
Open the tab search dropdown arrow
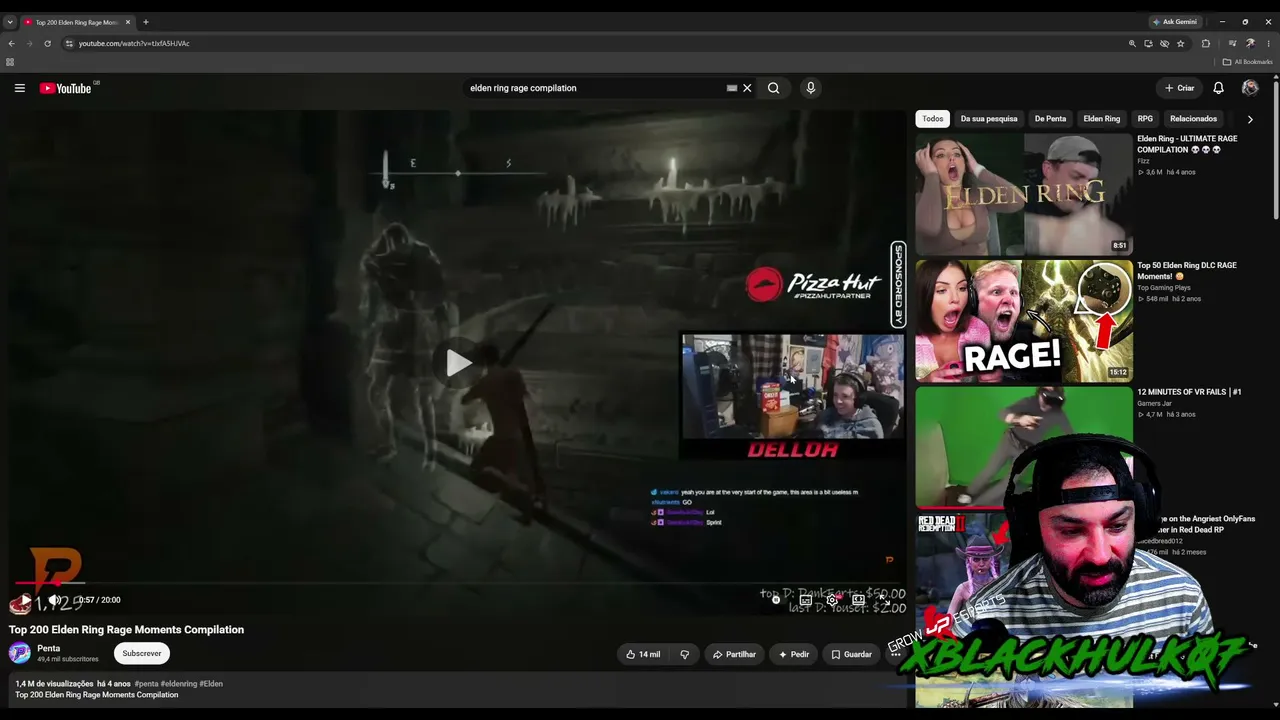click(10, 22)
